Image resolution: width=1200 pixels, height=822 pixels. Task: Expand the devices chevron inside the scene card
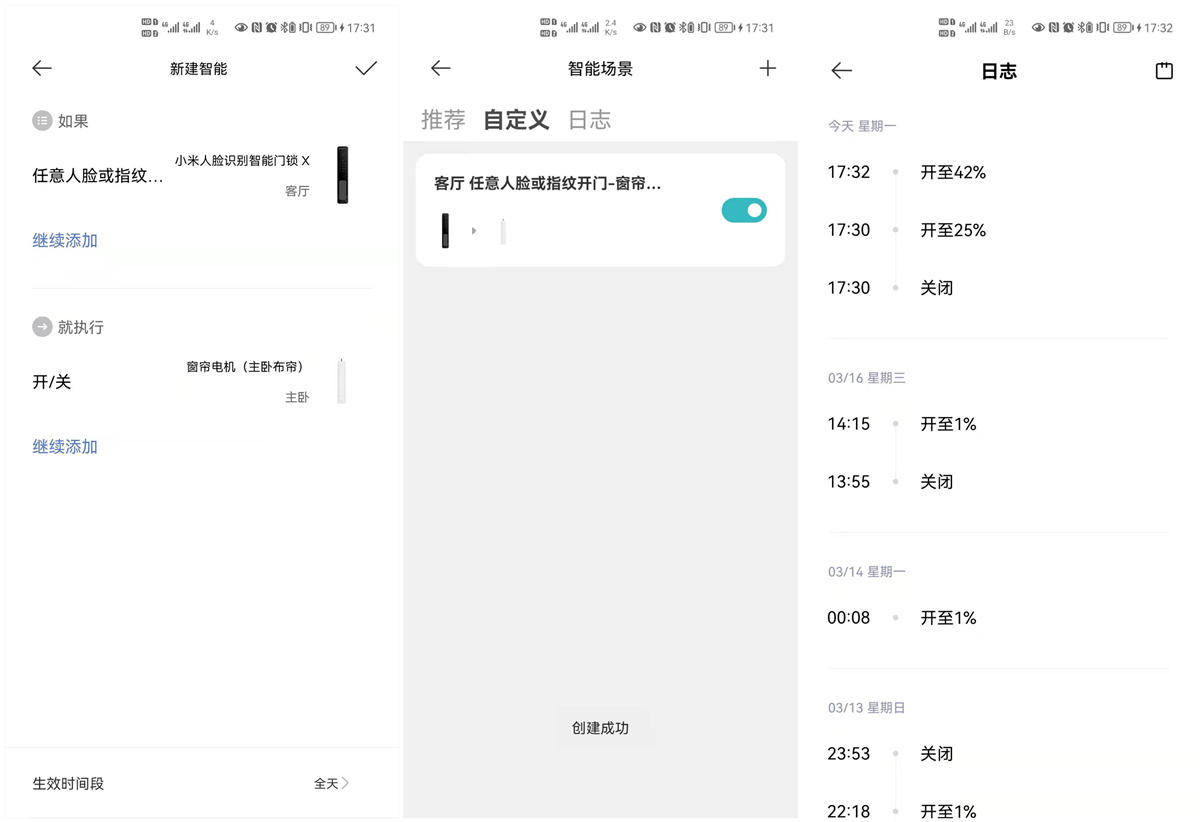pyautogui.click(x=474, y=229)
